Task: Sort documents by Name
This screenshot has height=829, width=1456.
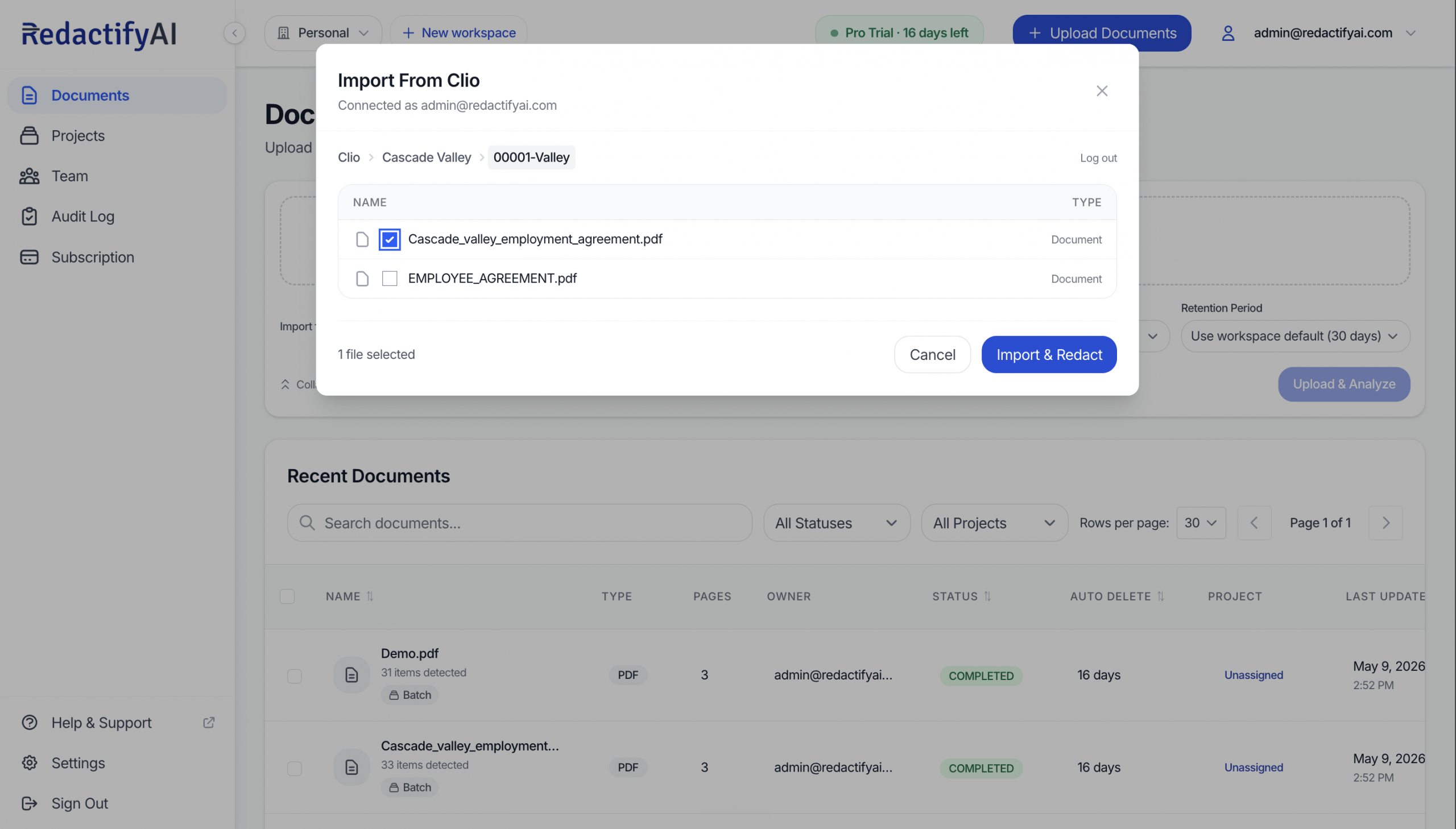Action: [x=349, y=596]
